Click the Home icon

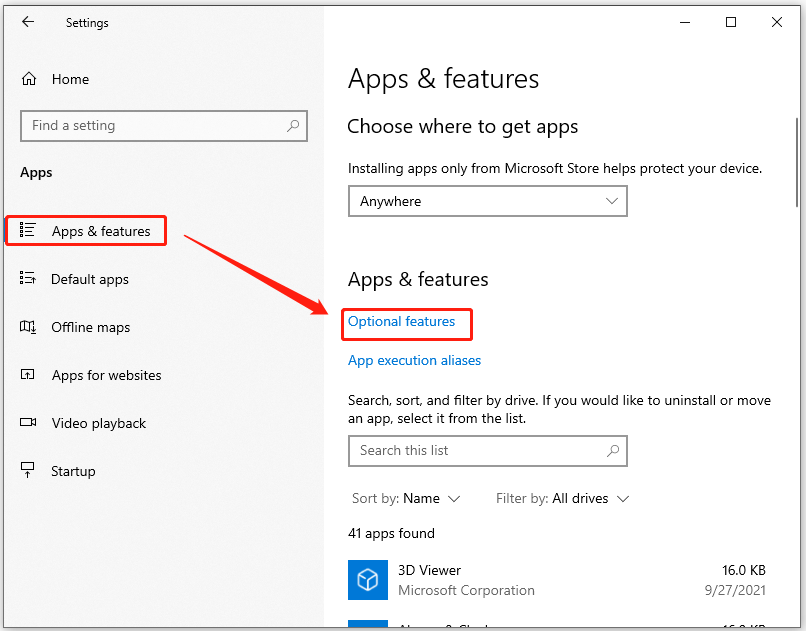pyautogui.click(x=30, y=78)
